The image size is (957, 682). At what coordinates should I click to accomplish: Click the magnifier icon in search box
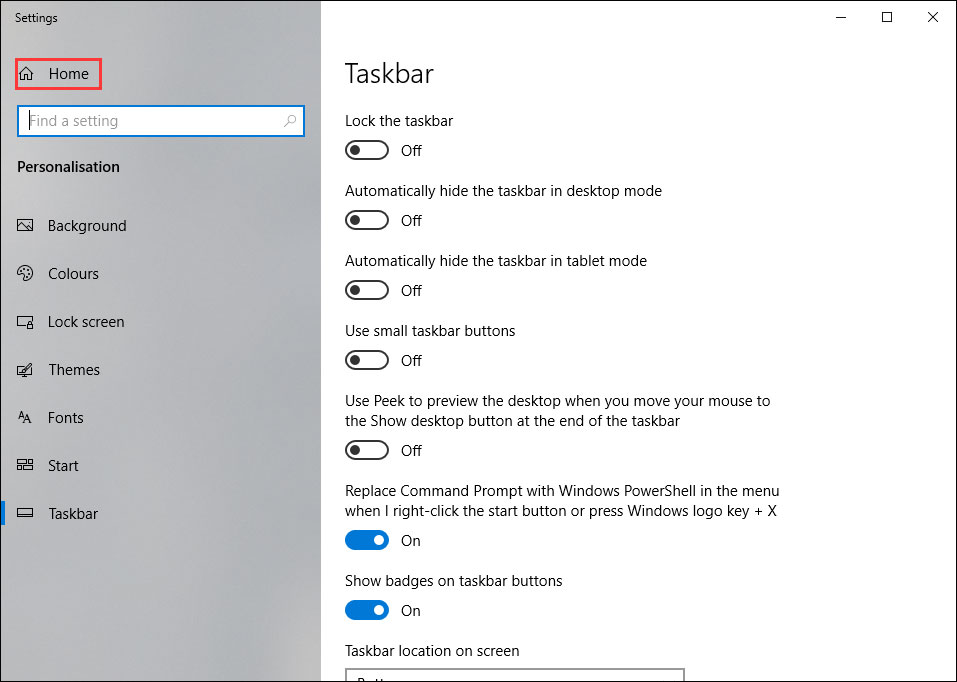click(x=290, y=121)
